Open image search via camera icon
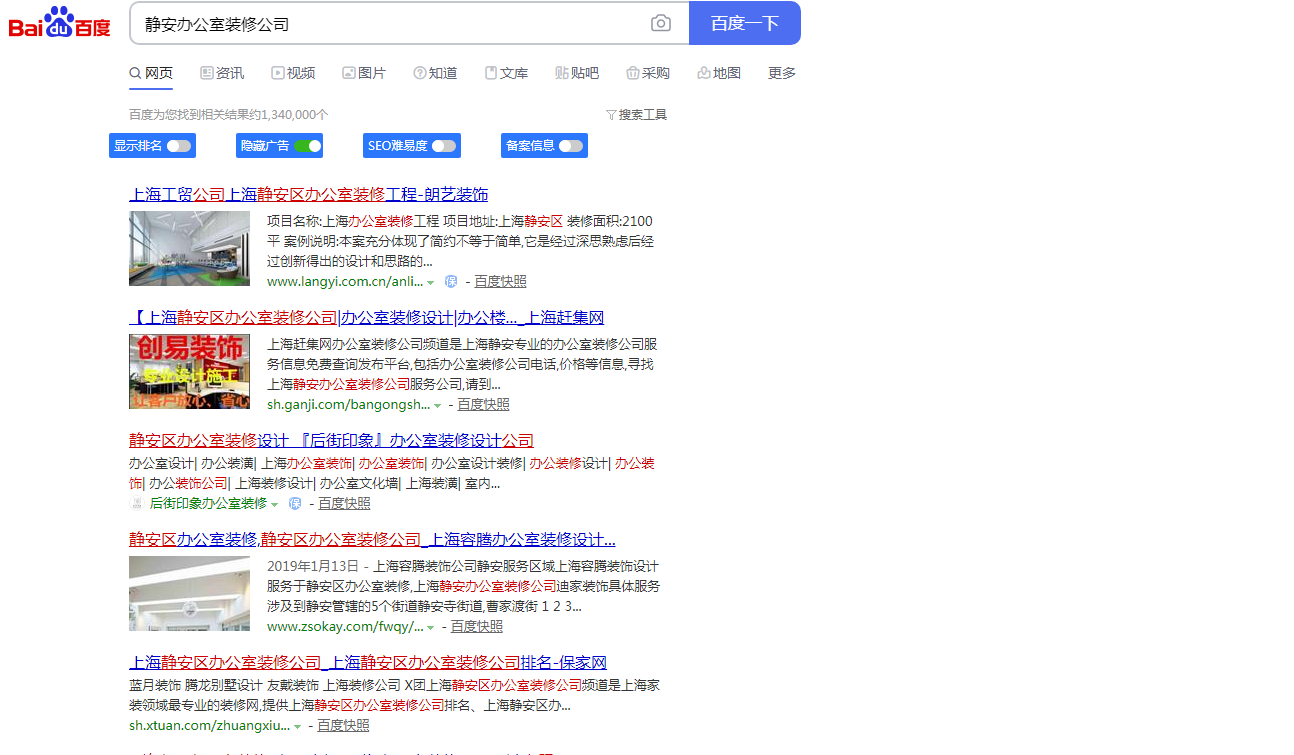 click(x=661, y=23)
